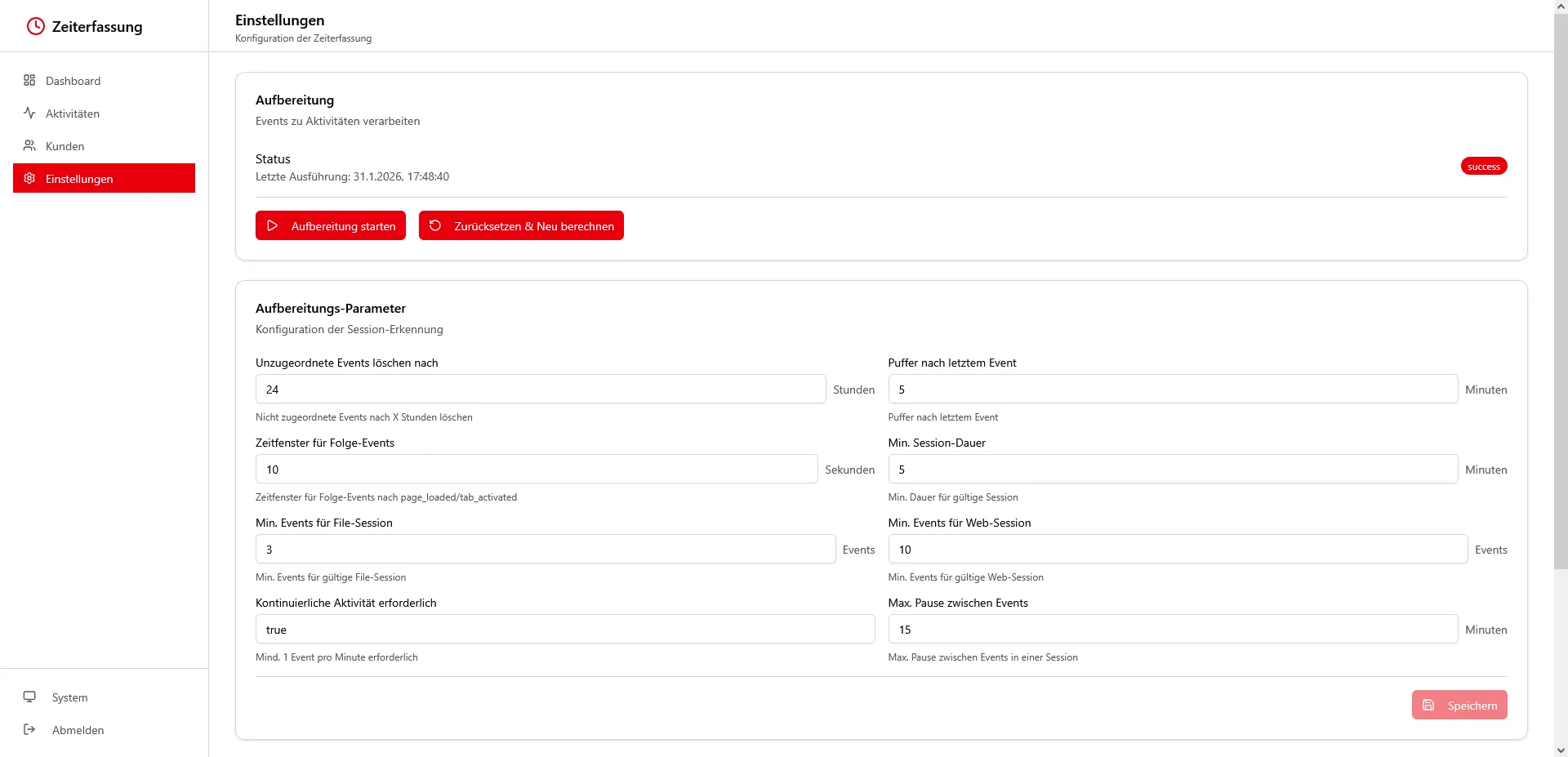This screenshot has height=757, width=1568.
Task: Click the Kunden people icon
Action: tap(29, 145)
